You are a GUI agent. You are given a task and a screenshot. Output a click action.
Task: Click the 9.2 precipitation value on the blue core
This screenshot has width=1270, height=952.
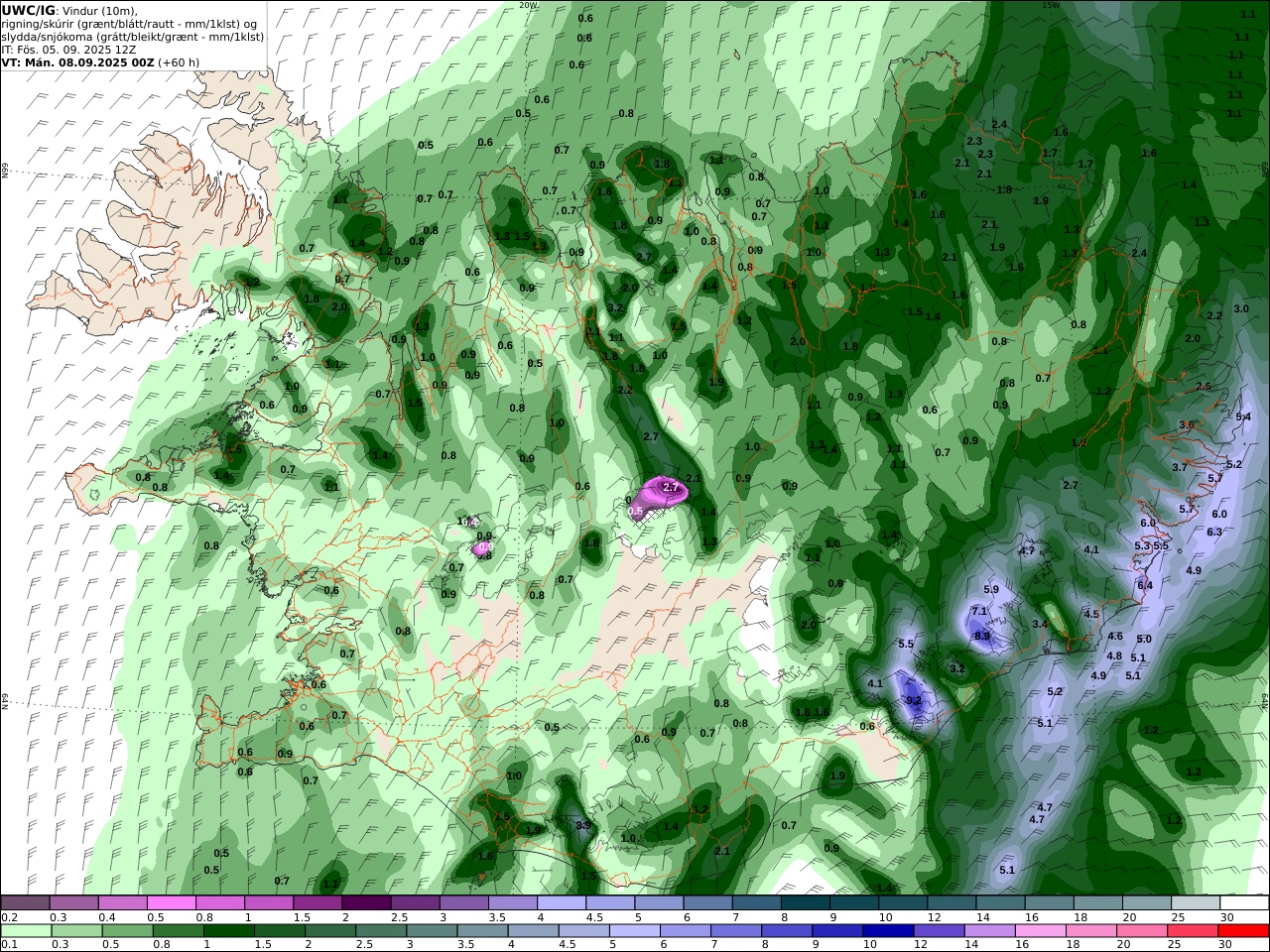pyautogui.click(x=914, y=700)
